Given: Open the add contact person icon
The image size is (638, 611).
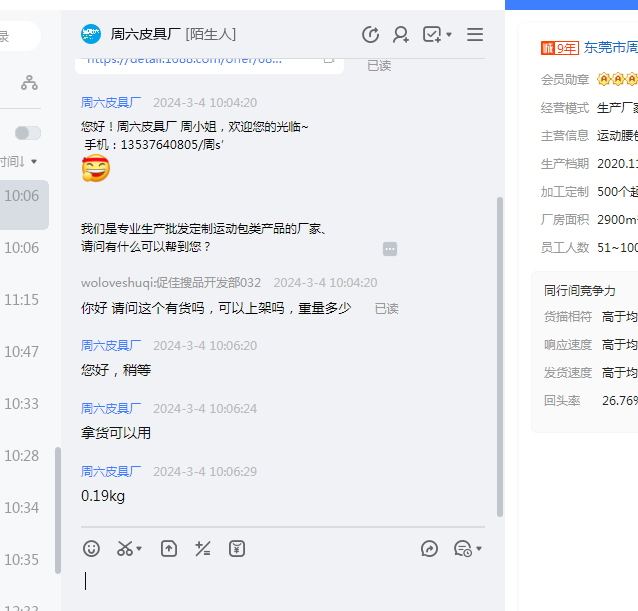Looking at the screenshot, I should click(401, 35).
